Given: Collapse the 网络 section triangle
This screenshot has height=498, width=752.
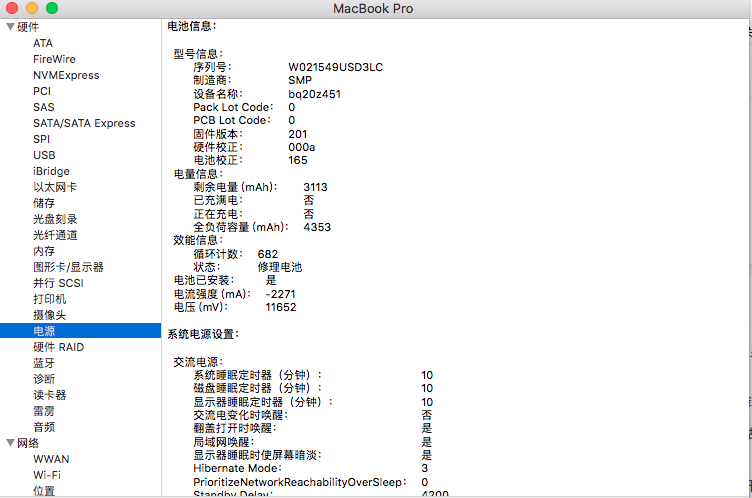Looking at the screenshot, I should pyautogui.click(x=10, y=443).
